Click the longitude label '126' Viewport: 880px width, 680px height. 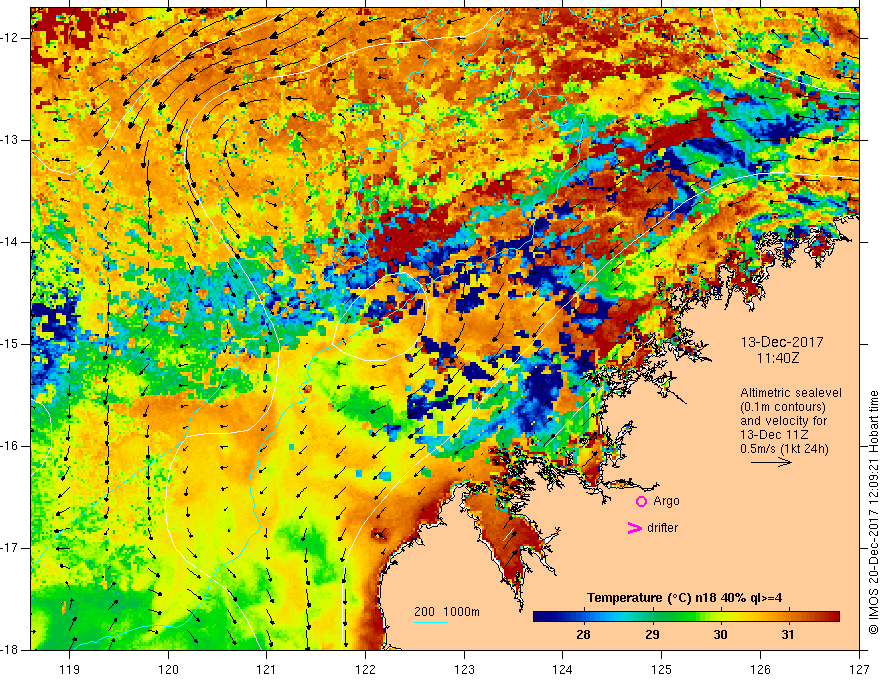760,669
